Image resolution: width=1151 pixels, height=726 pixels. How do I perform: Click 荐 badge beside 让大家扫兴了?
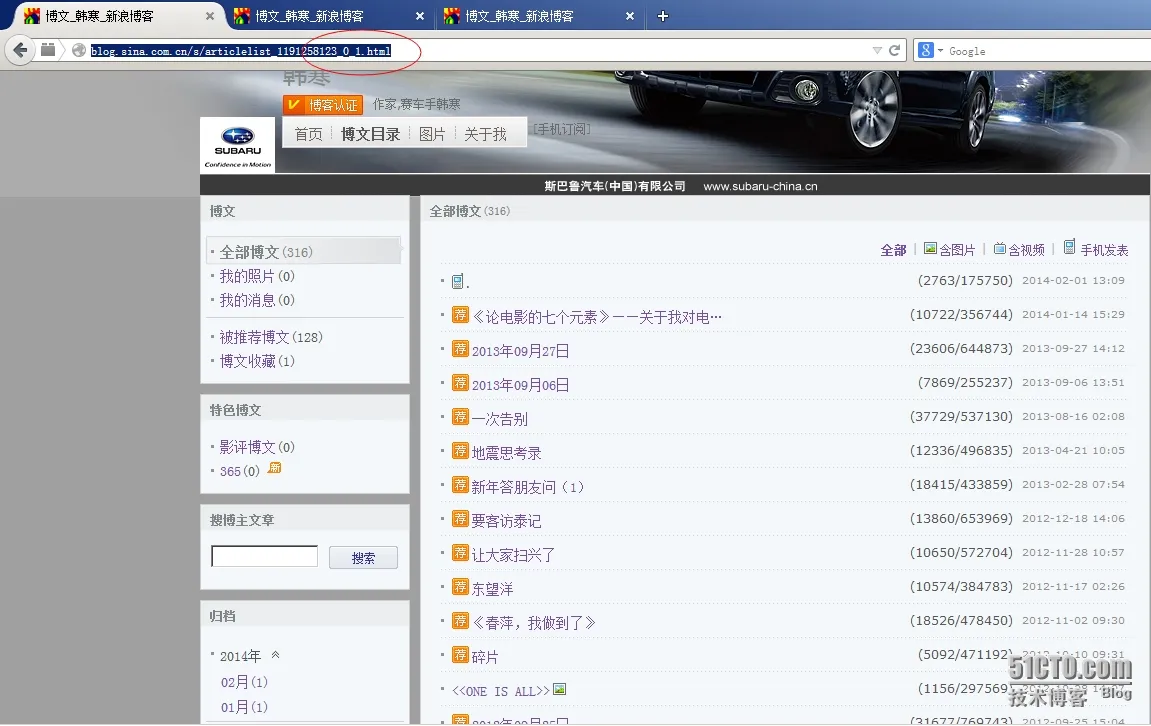point(460,553)
